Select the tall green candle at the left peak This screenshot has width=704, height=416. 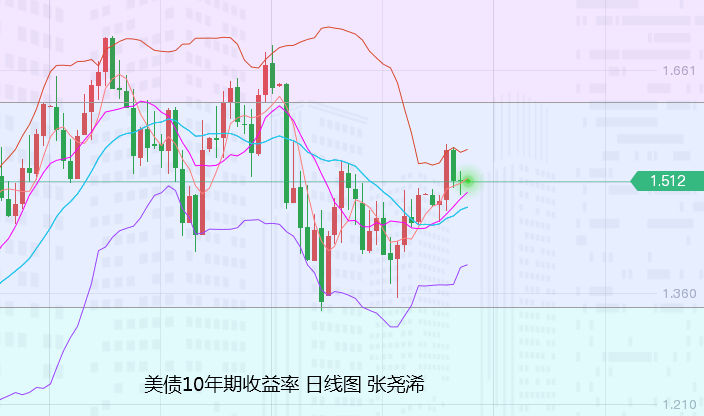click(x=112, y=63)
